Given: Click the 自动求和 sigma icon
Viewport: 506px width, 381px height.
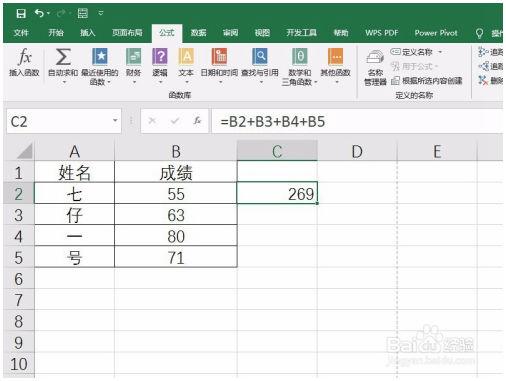Looking at the screenshot, I should (63, 57).
